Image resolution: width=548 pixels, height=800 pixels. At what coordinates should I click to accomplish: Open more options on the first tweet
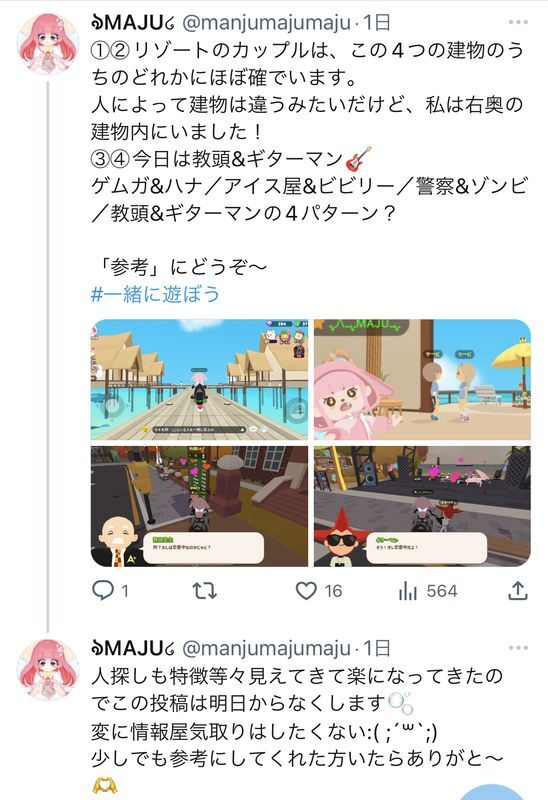[518, 22]
